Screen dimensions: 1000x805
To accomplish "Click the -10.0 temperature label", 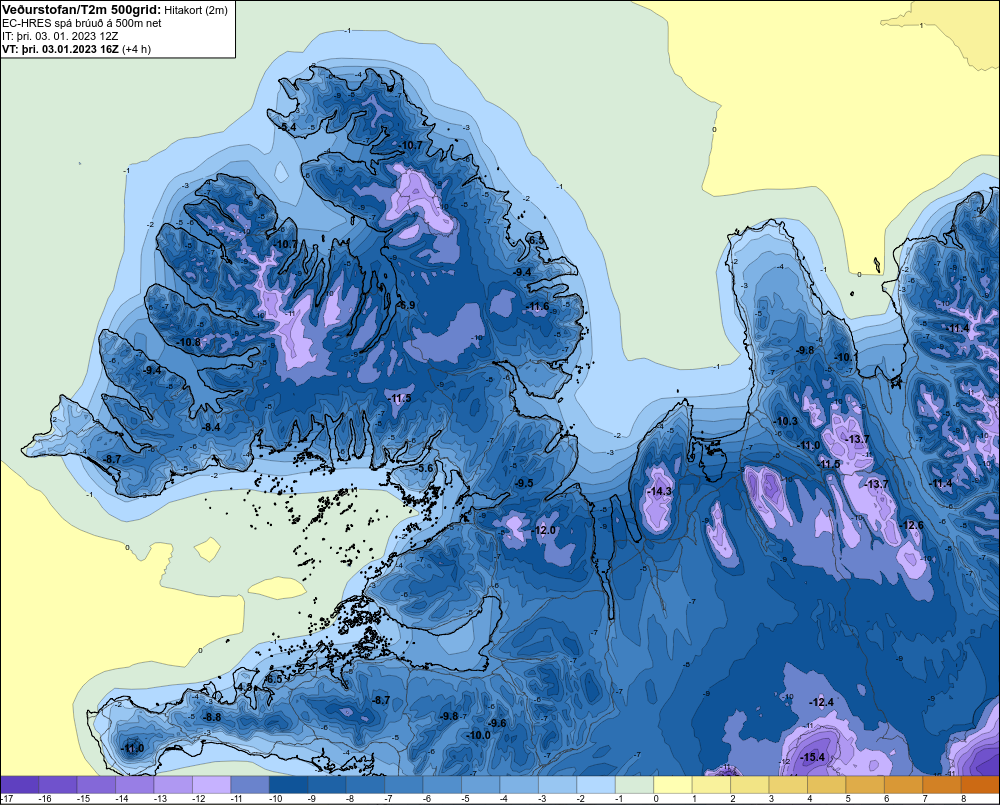I will tap(479, 735).
